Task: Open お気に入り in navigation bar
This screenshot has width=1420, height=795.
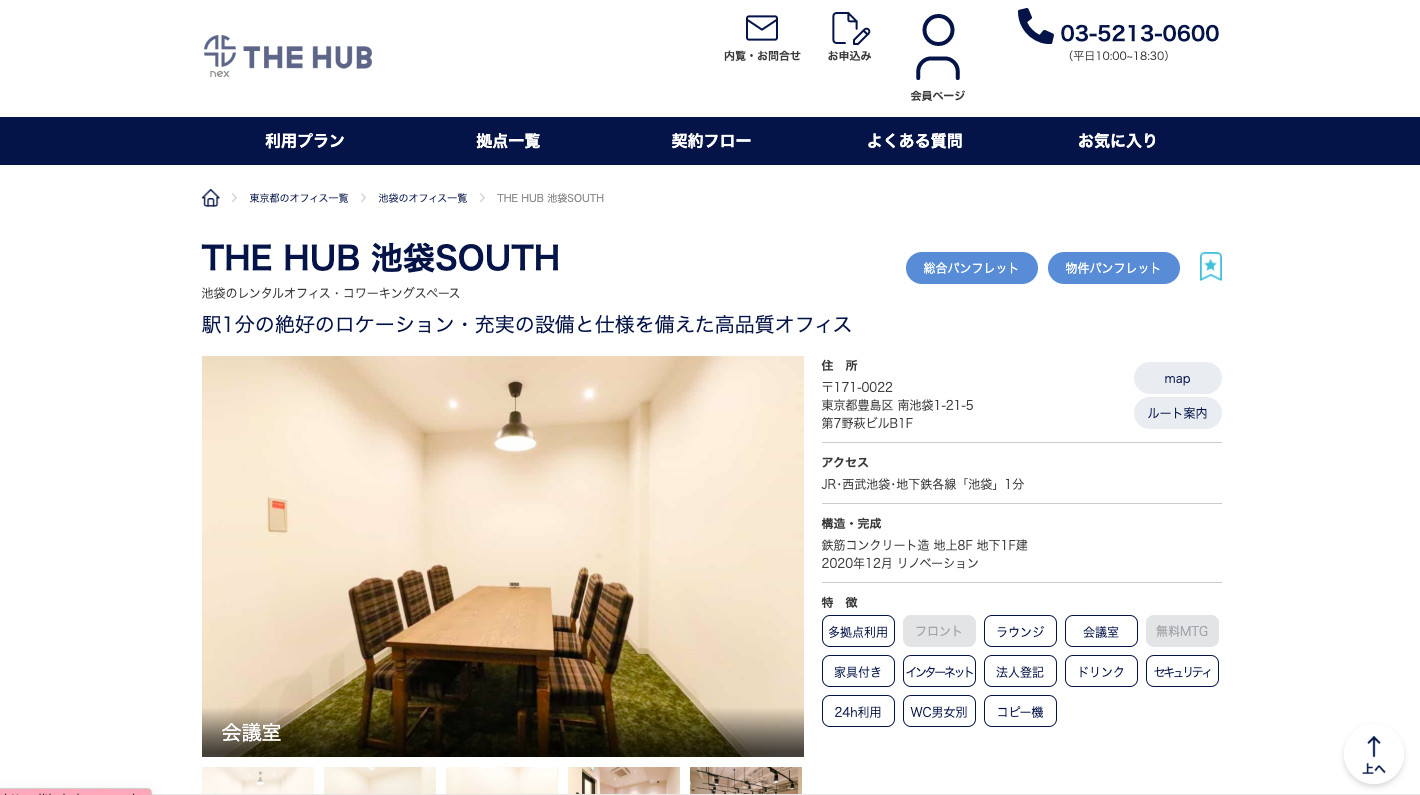Action: 1117,141
